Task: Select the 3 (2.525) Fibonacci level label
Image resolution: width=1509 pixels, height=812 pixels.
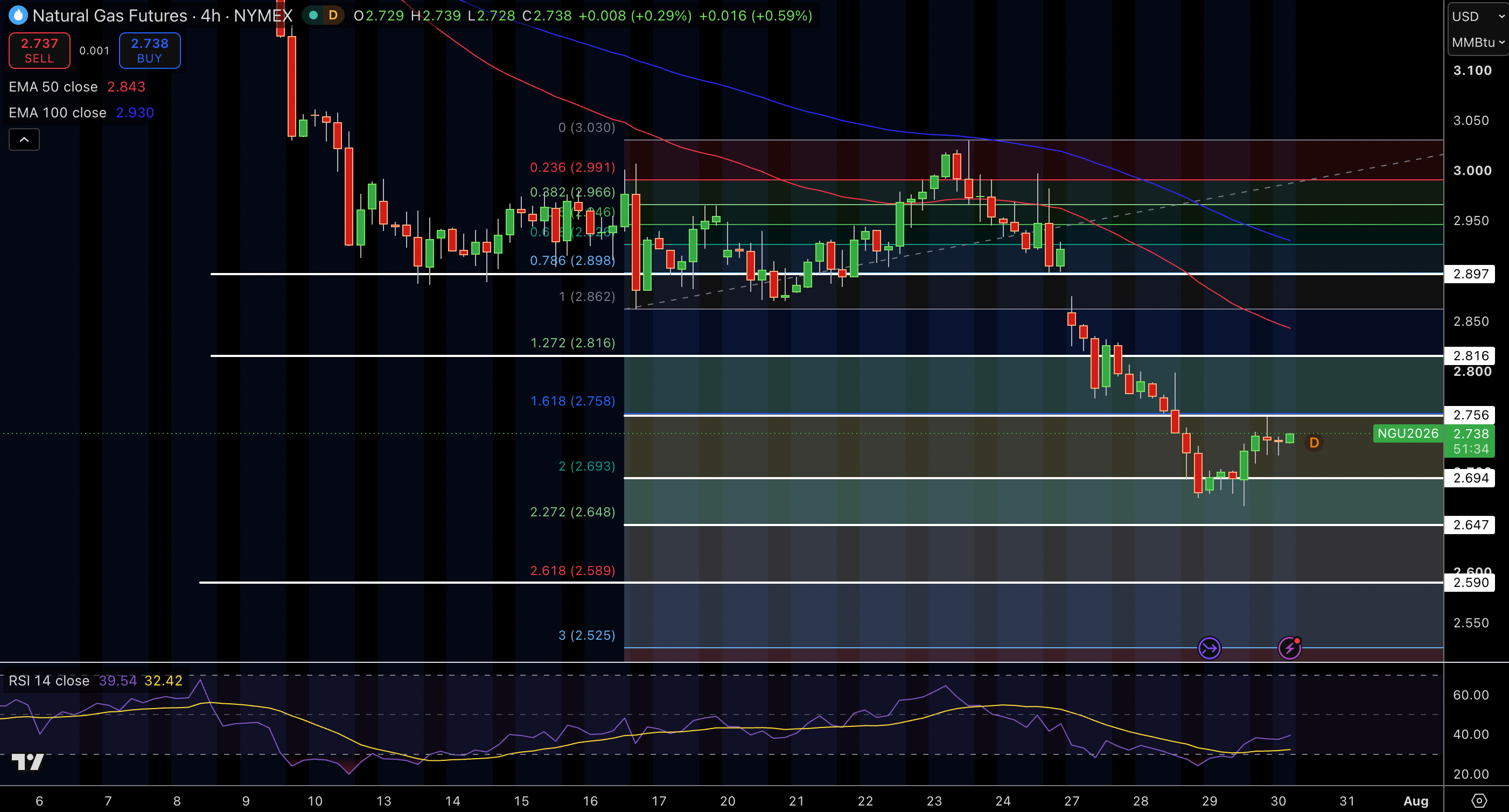Action: point(586,636)
